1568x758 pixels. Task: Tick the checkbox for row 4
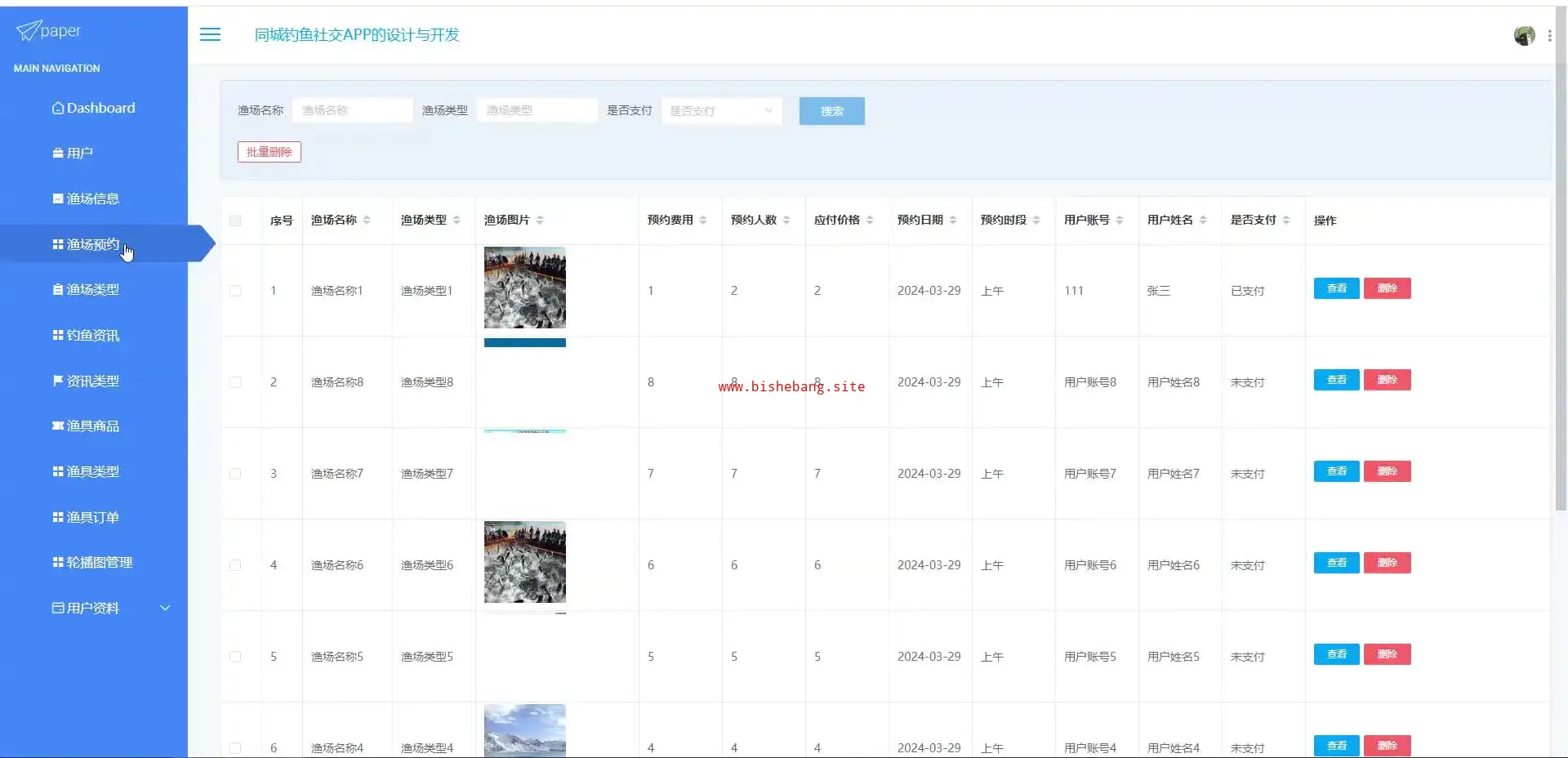(235, 565)
